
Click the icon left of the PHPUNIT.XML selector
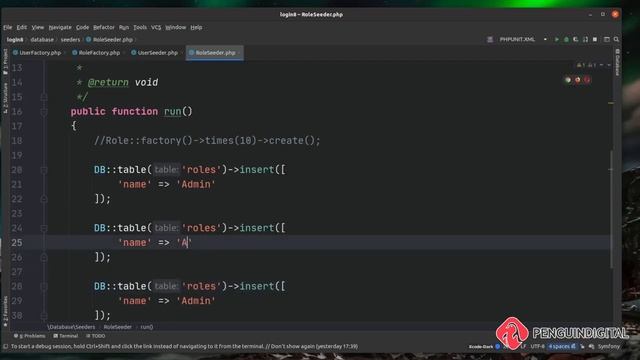coord(490,40)
